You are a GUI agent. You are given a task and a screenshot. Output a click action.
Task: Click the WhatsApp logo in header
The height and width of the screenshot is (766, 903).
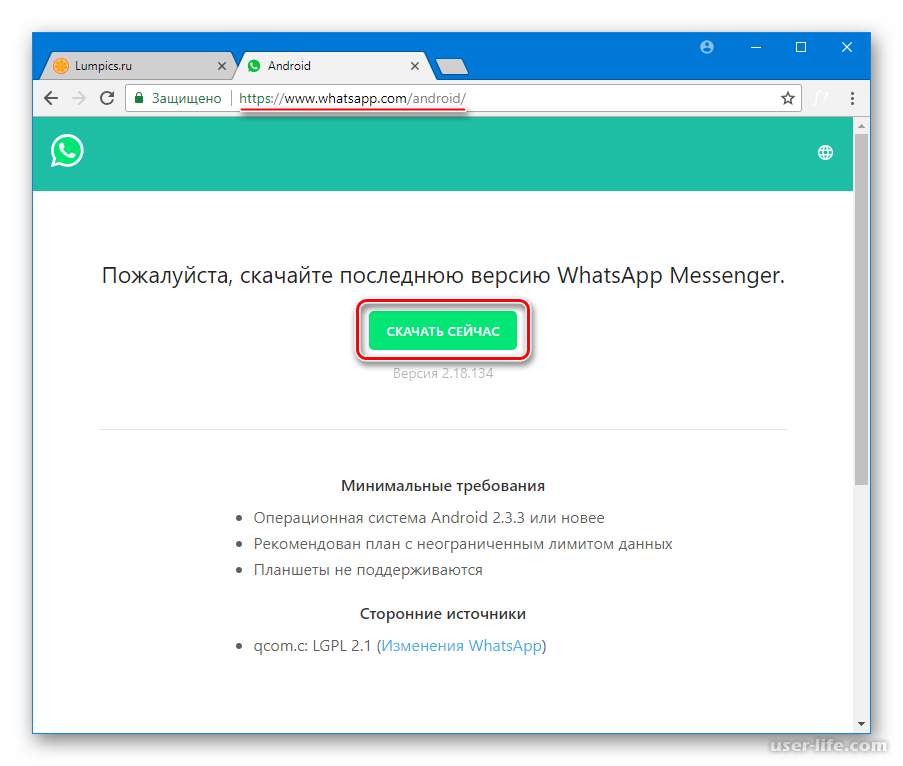click(x=67, y=151)
